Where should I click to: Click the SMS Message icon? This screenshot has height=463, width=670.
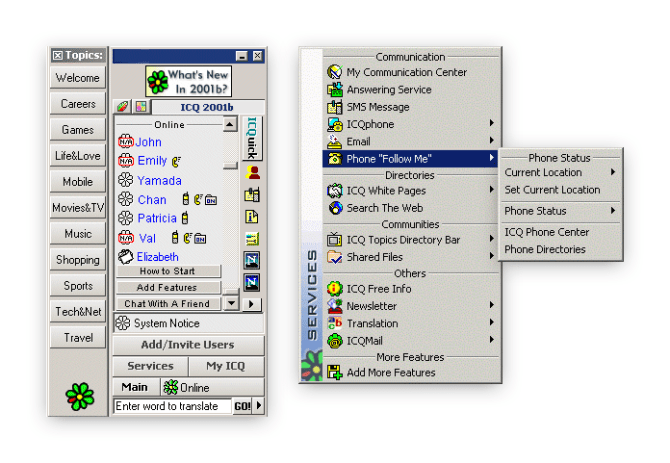335,107
